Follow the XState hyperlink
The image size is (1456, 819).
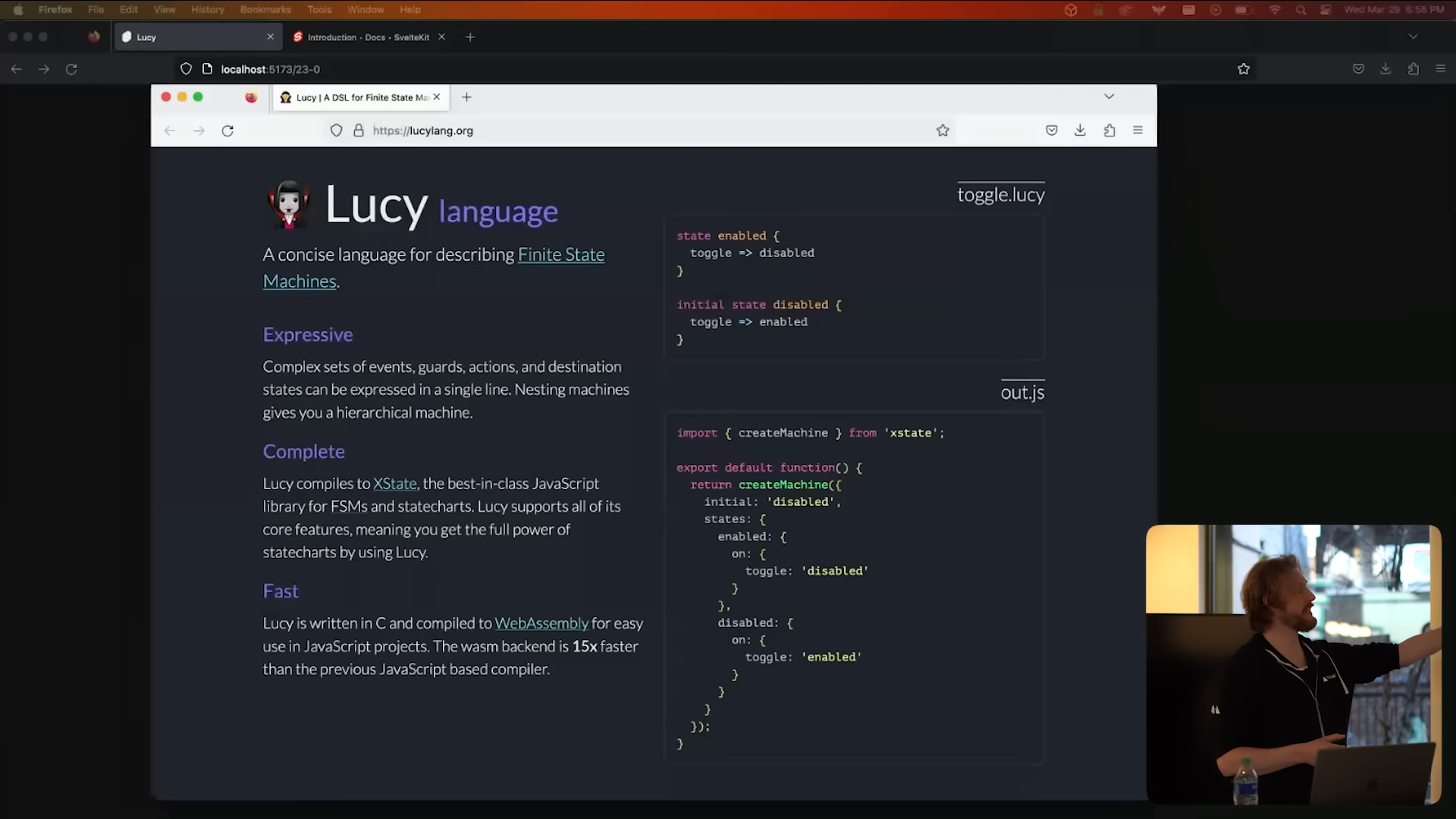coord(394,484)
